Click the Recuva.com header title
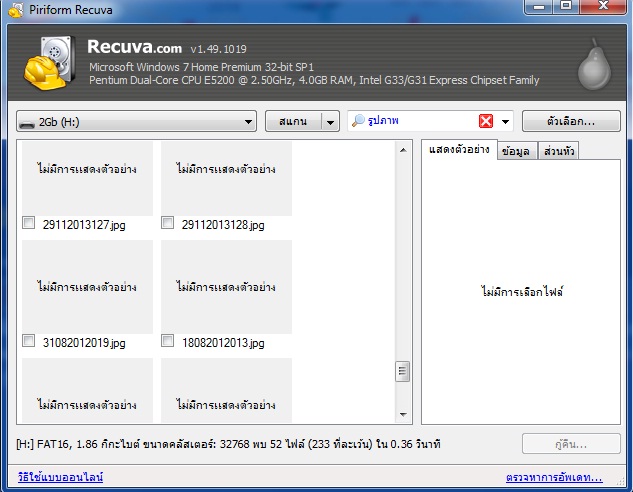 (x=134, y=47)
